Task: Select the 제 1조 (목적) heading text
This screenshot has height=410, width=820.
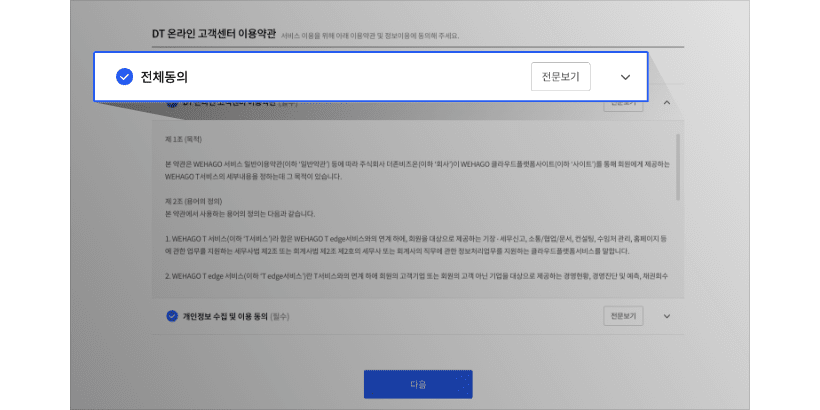Action: [x=184, y=140]
